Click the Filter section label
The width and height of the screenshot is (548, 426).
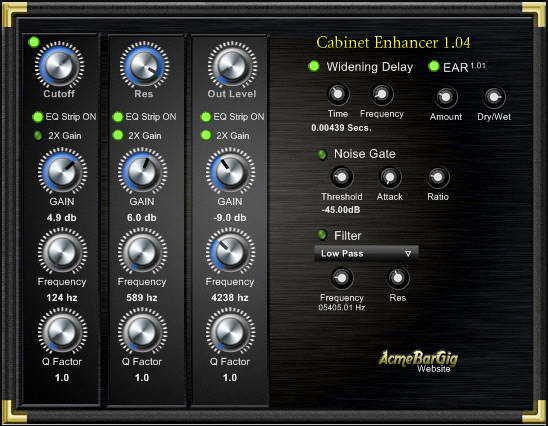(x=348, y=236)
